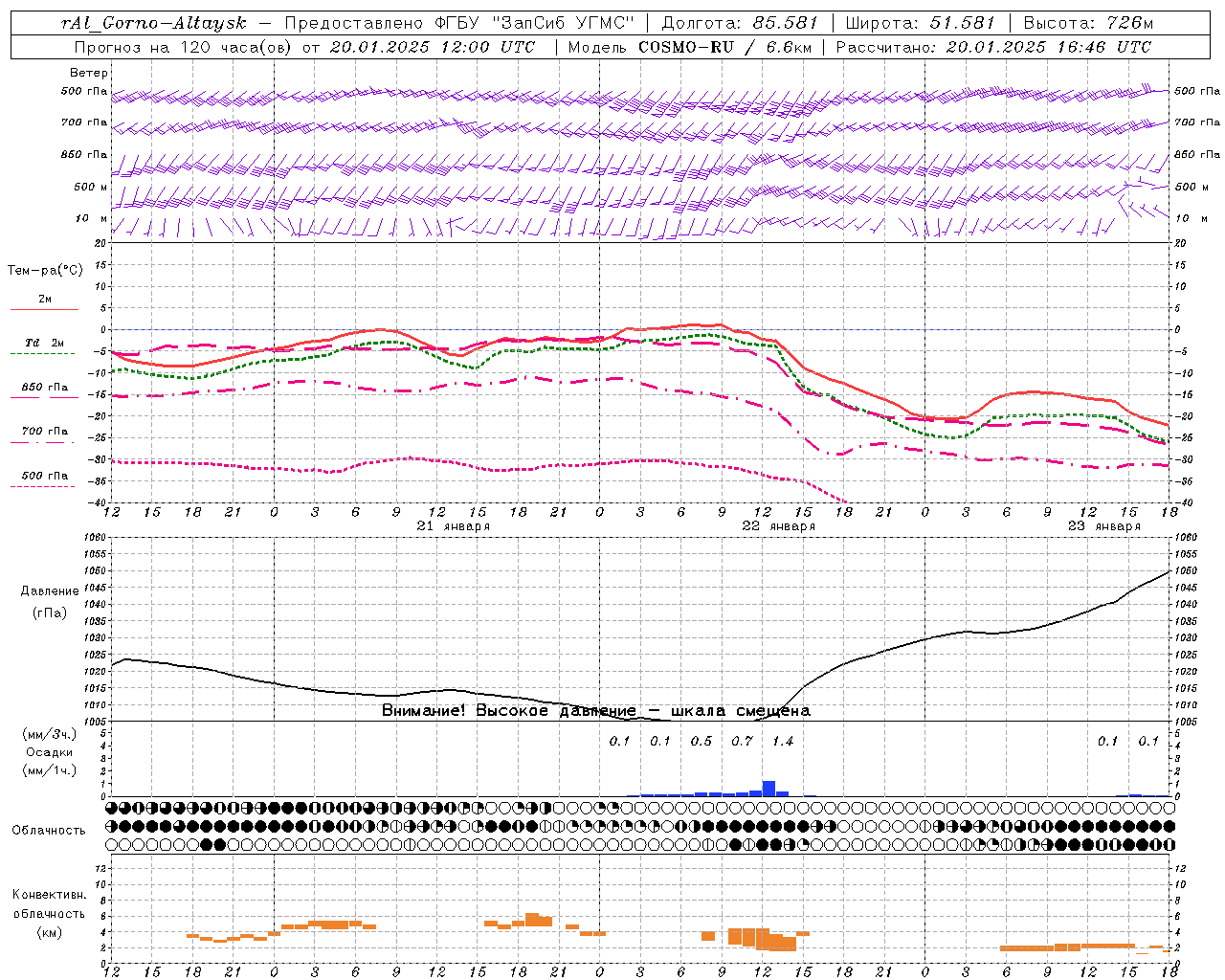Click the 0.7 precipitation amount value

coord(742,741)
